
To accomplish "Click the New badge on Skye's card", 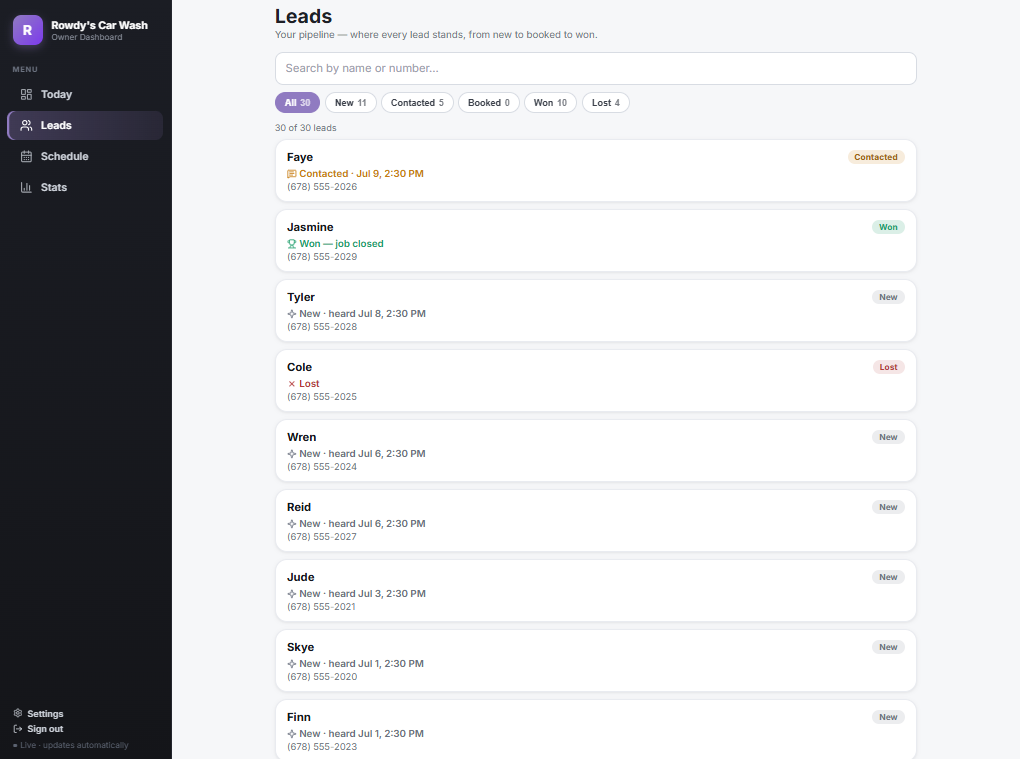I will click(888, 647).
